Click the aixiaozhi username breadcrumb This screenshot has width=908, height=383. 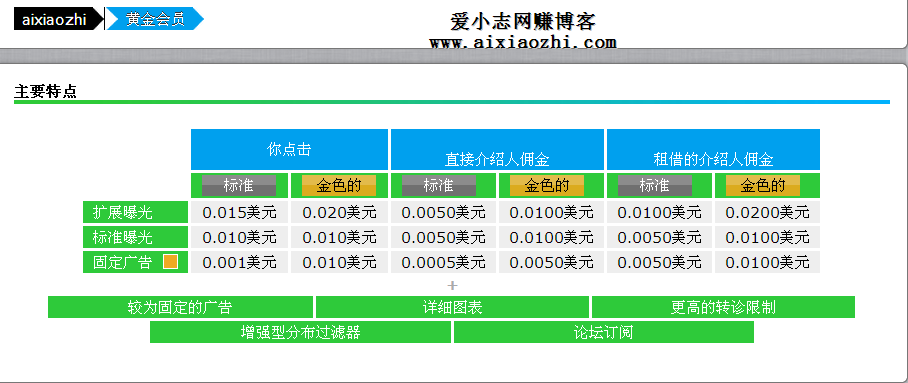tap(54, 19)
